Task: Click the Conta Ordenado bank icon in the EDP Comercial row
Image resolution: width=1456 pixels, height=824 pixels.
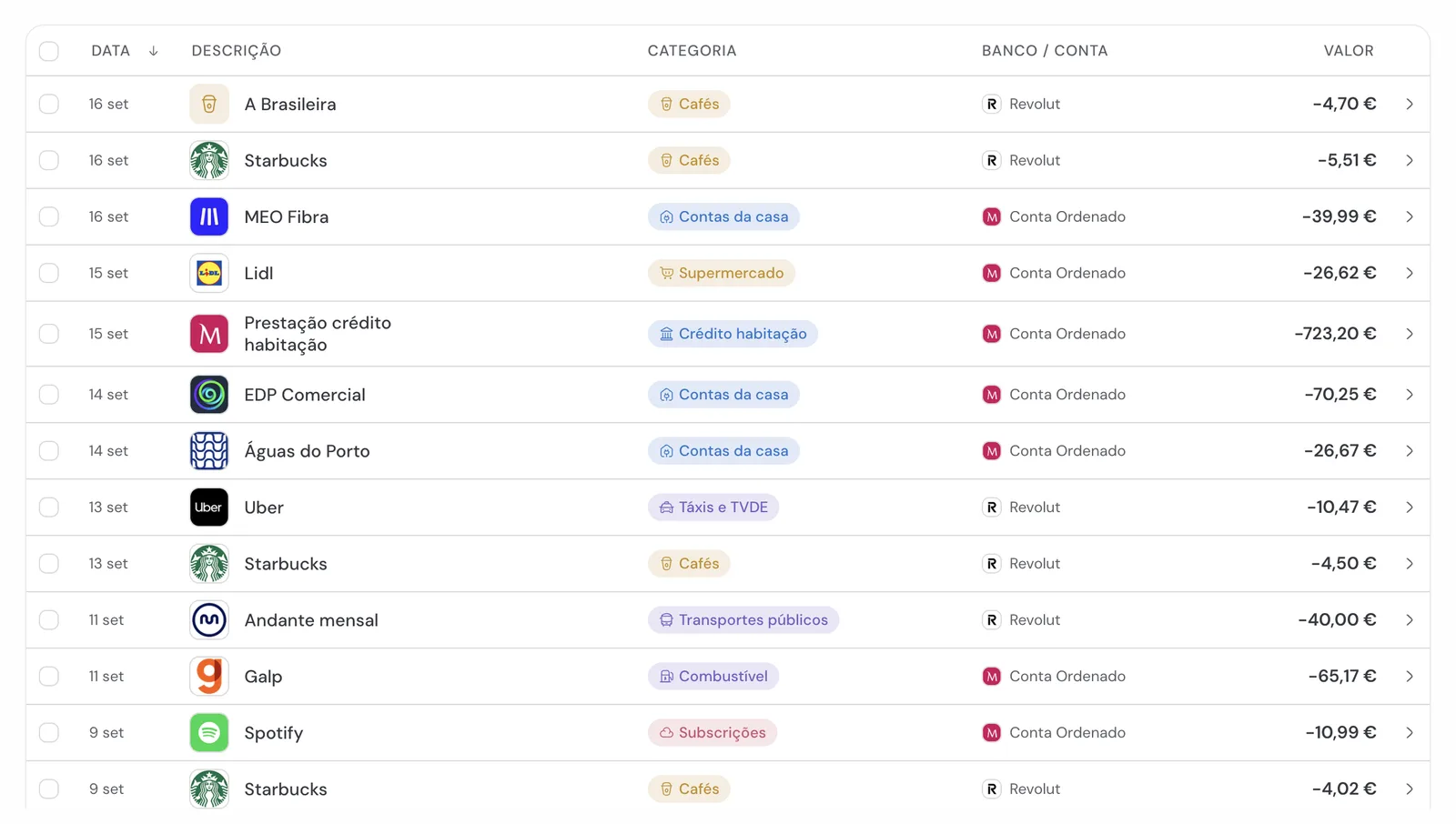Action: coord(992,395)
